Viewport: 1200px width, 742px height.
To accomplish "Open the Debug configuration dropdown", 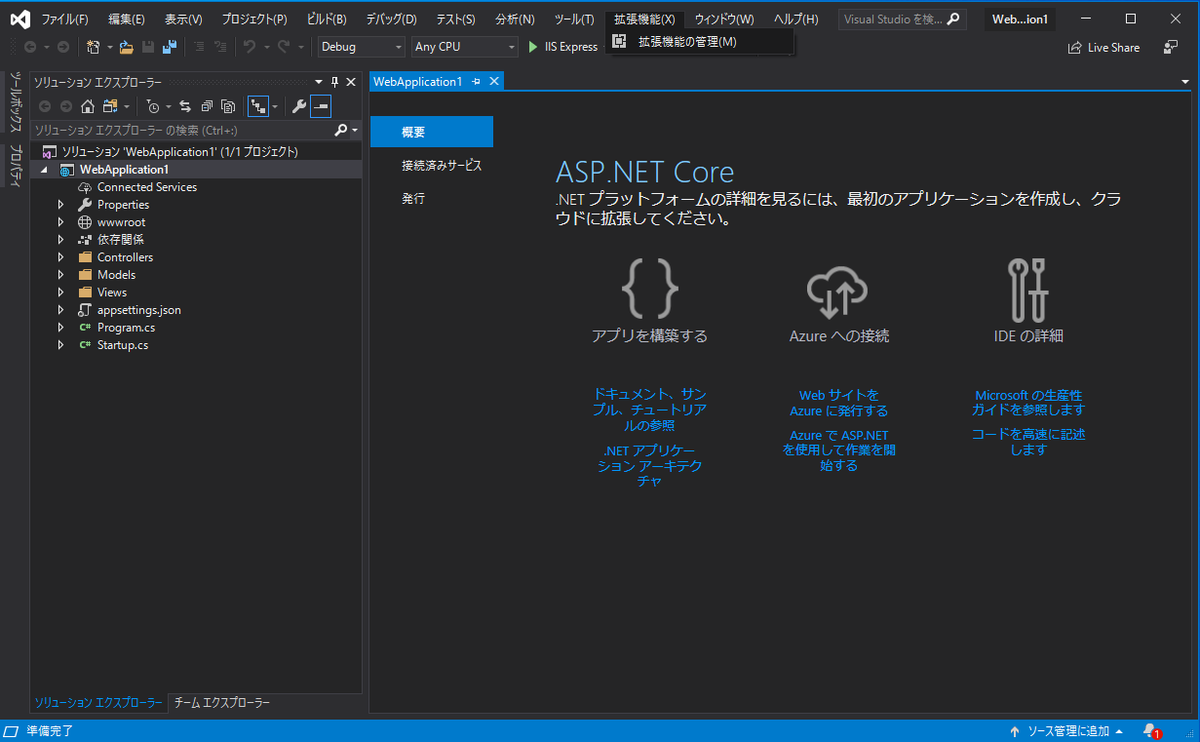I will point(360,46).
